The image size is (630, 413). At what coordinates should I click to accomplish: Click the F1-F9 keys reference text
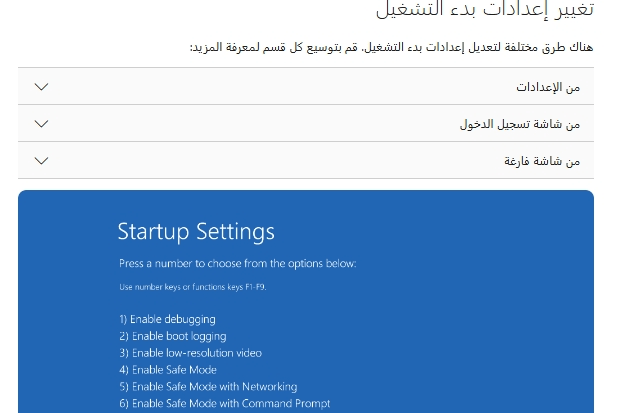tap(256, 287)
